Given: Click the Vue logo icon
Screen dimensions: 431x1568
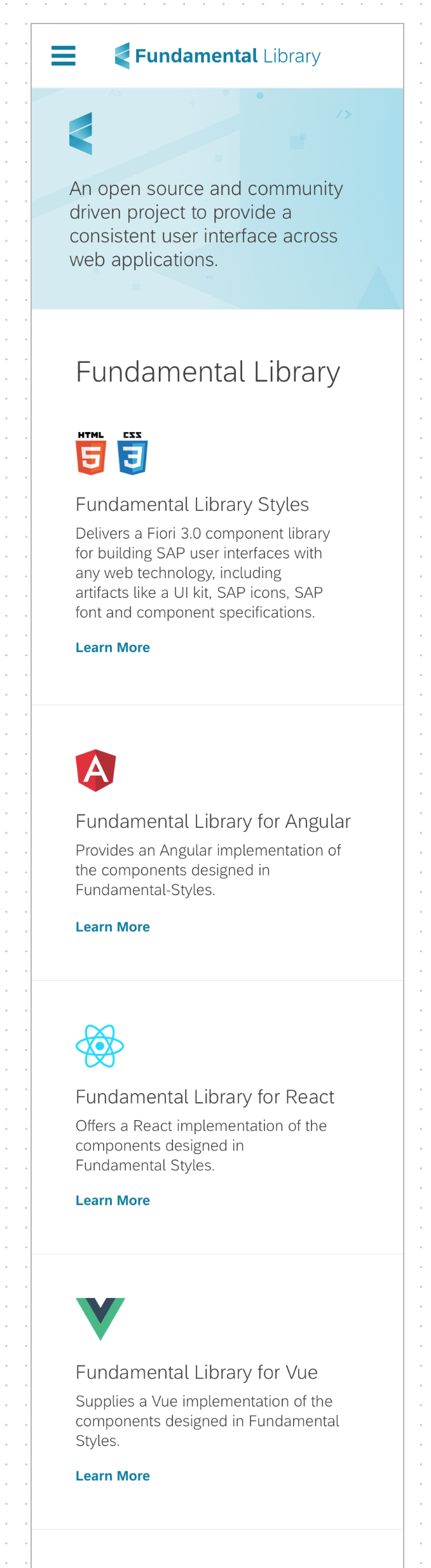Looking at the screenshot, I should (100, 1319).
